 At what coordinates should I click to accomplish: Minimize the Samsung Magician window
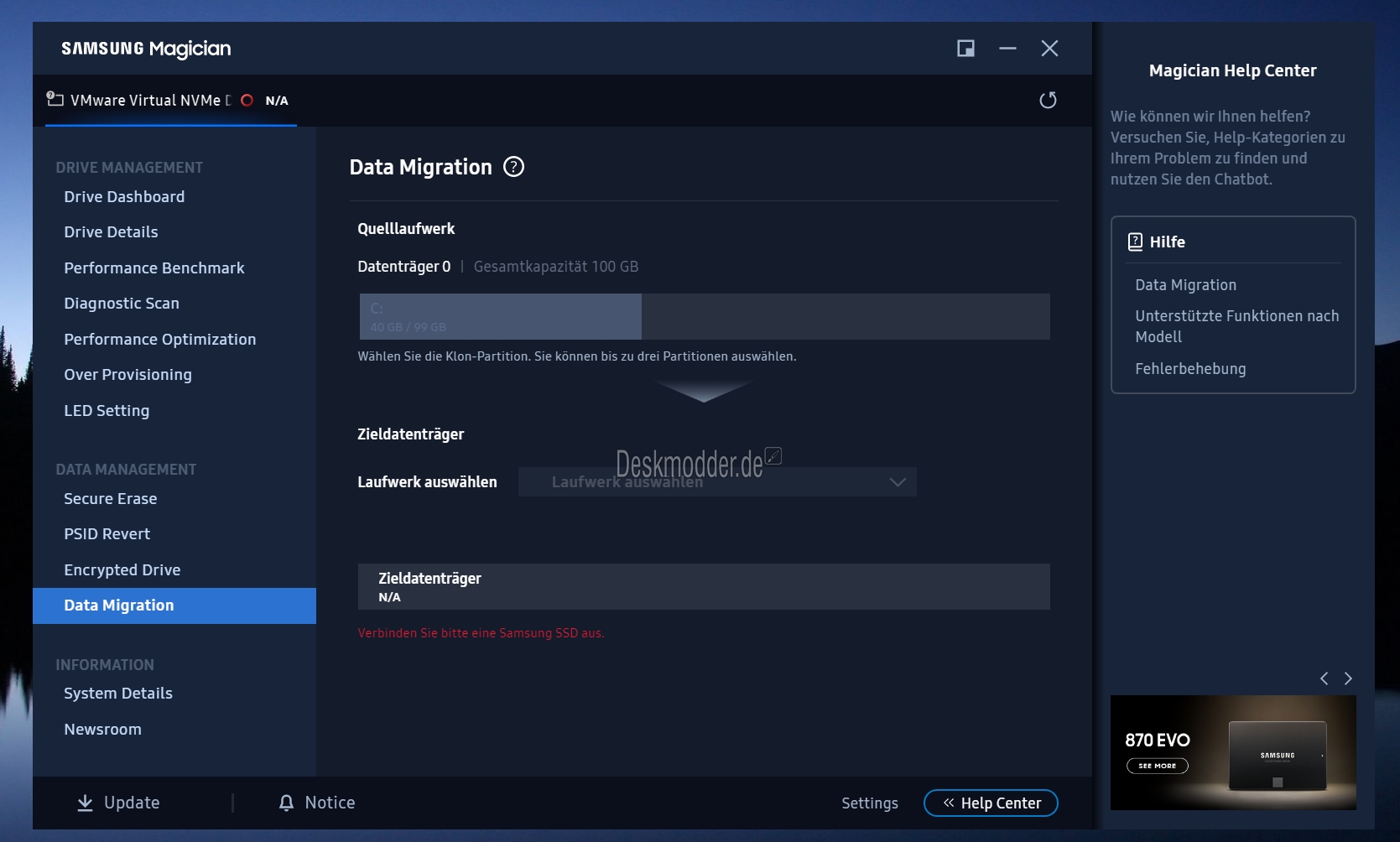[x=1007, y=49]
